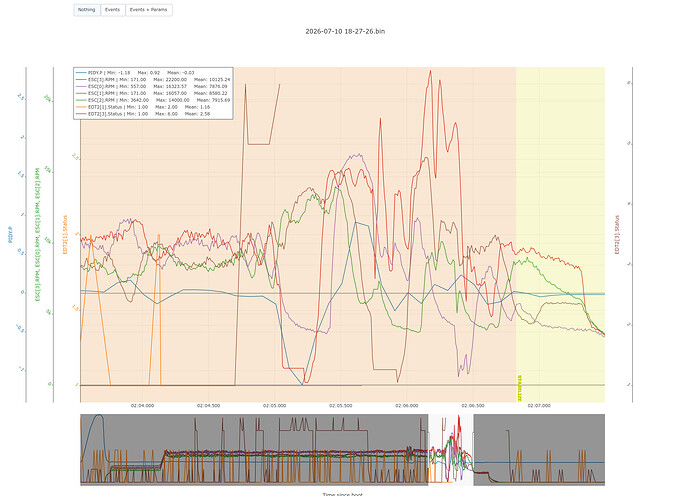
Task: Click the EDT2[3].Status right axis title
Action: [x=617, y=235]
